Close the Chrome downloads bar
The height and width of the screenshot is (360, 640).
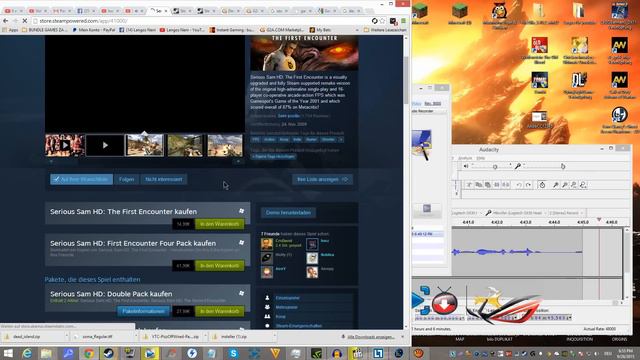tap(402, 337)
